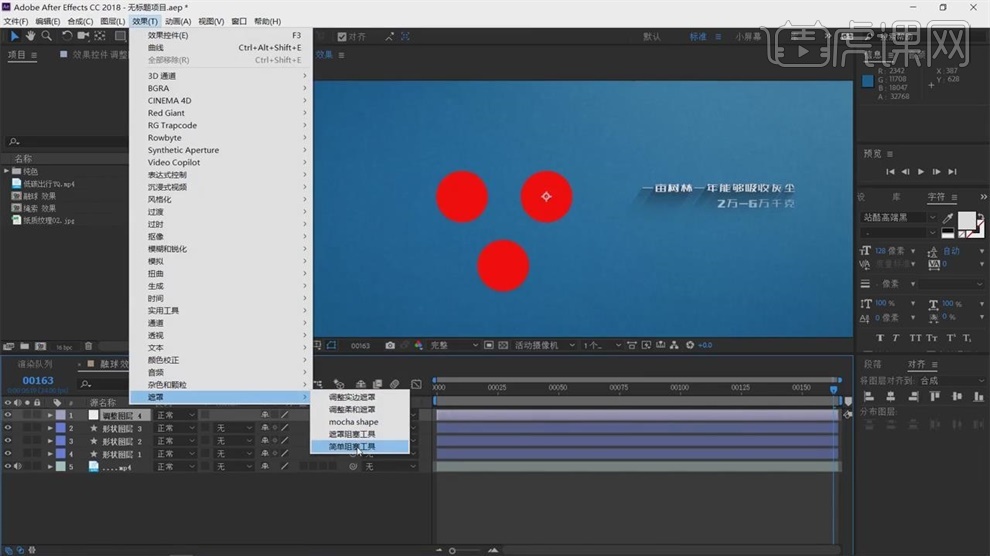Expand the 形状图层 3 layer properties triangle

(x=50, y=428)
